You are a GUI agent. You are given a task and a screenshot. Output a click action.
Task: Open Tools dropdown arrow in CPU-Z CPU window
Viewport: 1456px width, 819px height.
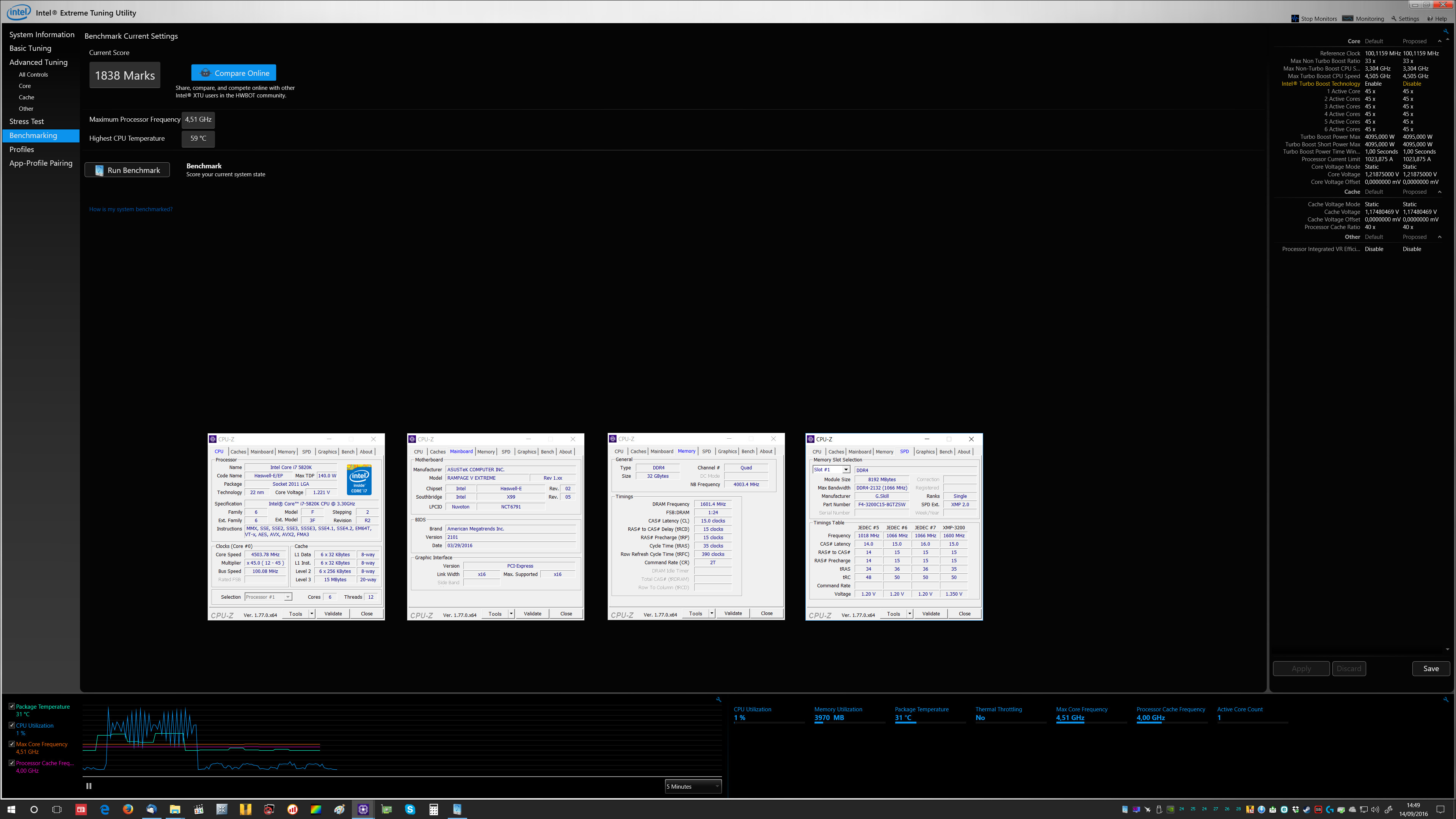point(312,614)
